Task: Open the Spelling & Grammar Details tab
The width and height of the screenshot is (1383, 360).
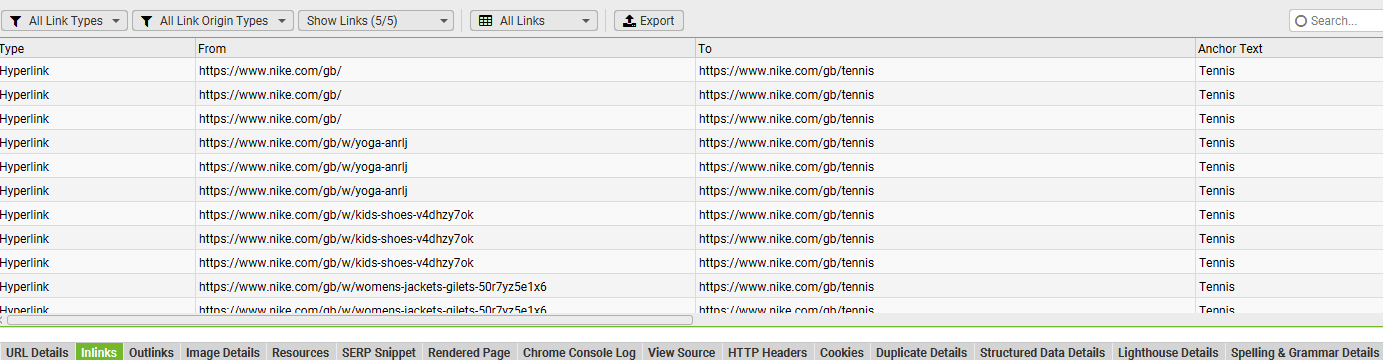Action: [x=1304, y=352]
